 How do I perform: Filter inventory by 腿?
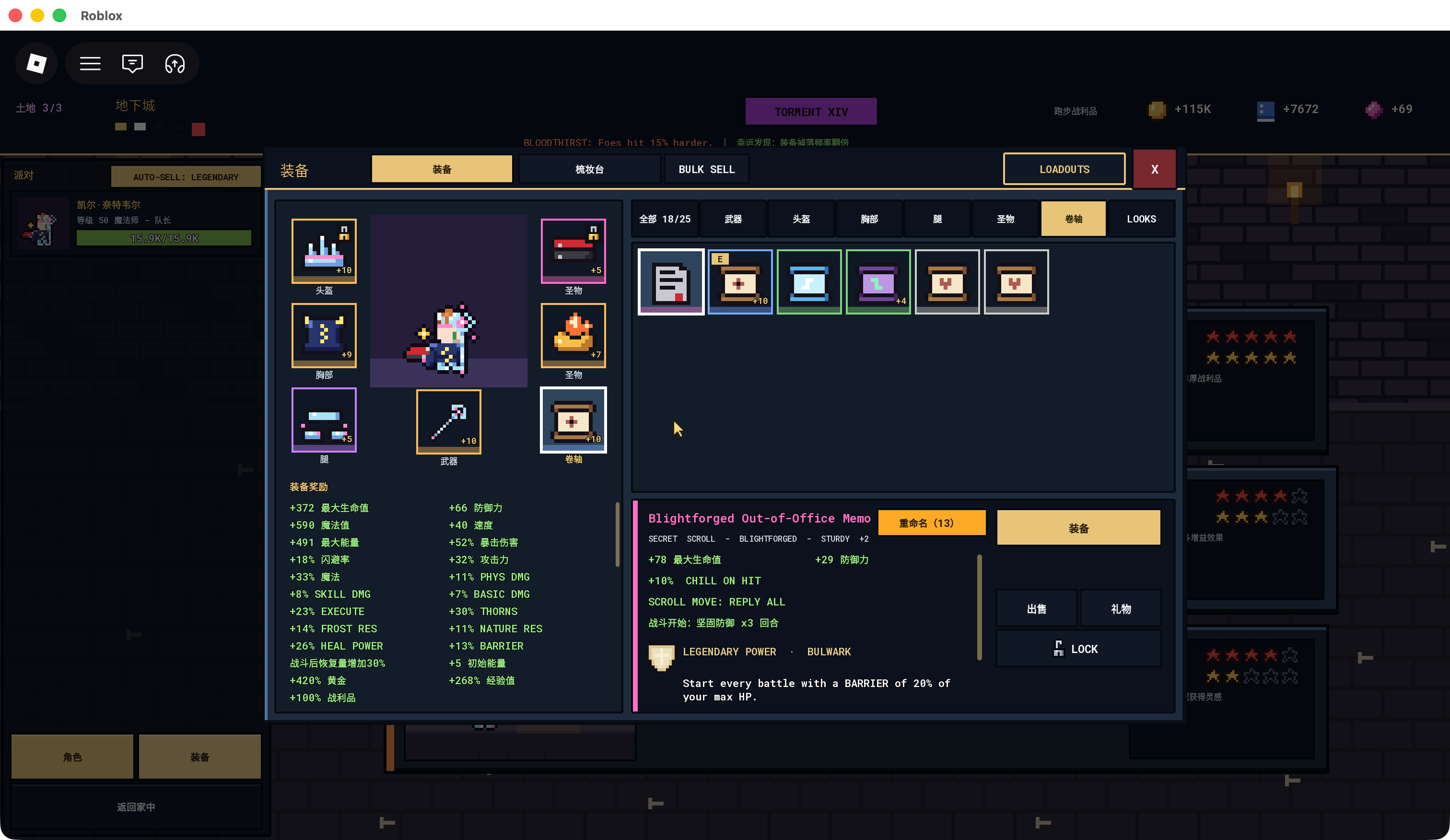pos(937,219)
